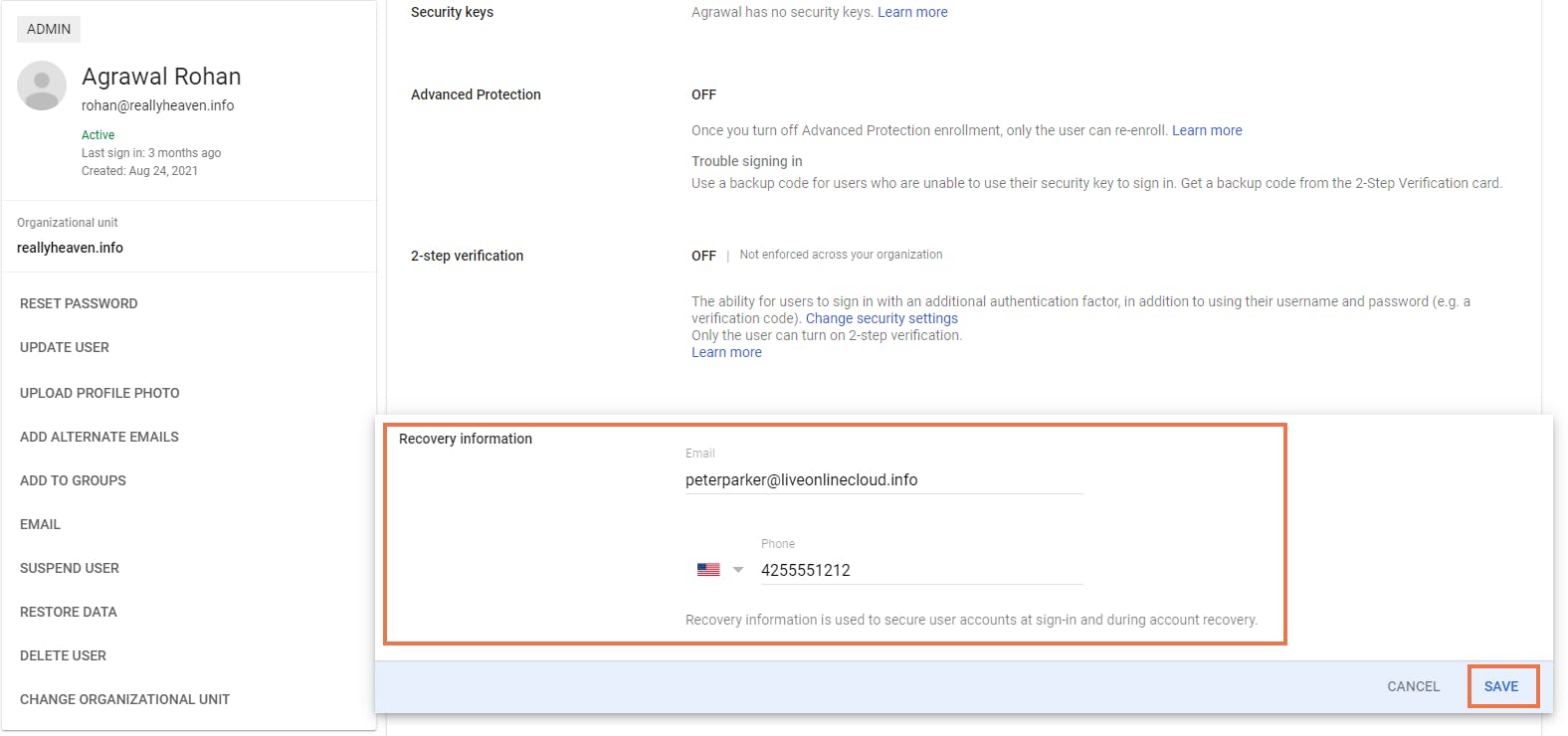
Task: Click Add to Groups action
Action: coord(73,480)
